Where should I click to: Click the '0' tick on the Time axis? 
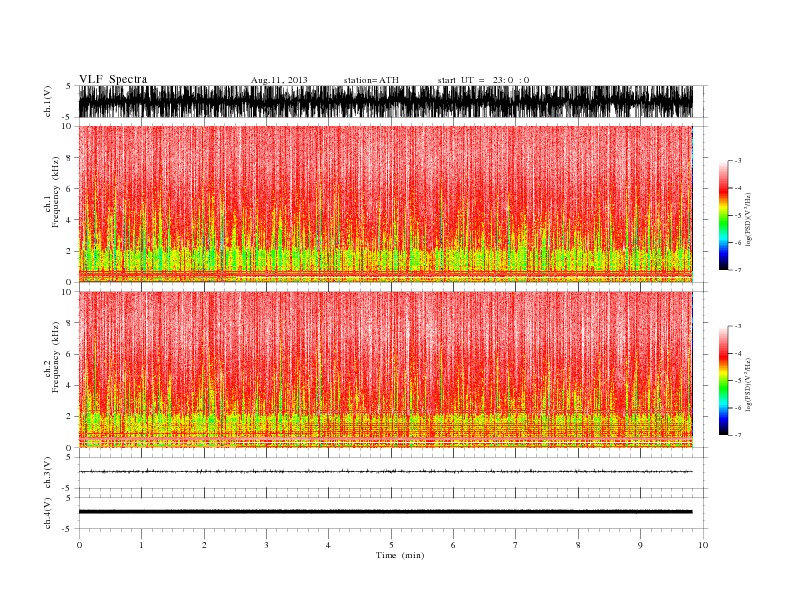tap(79, 545)
